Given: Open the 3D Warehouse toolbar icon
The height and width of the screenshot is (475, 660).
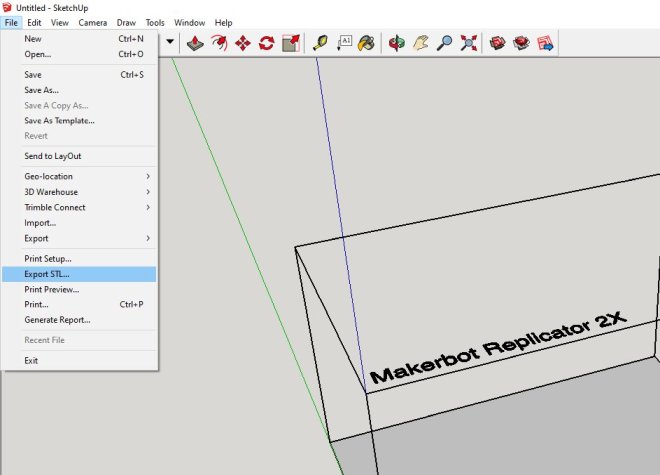Looking at the screenshot, I should (498, 43).
